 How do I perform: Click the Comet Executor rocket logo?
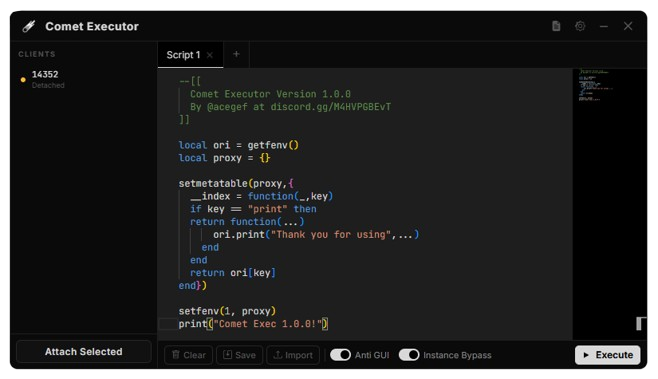pyautogui.click(x=29, y=26)
